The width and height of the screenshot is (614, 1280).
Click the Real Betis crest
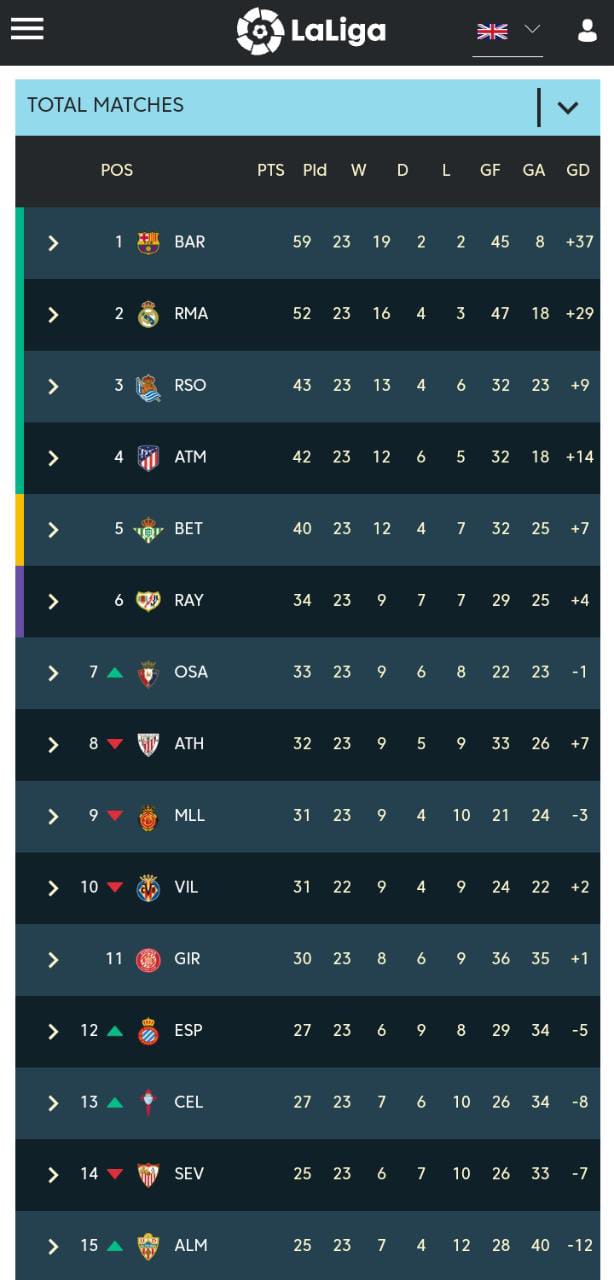pos(148,529)
